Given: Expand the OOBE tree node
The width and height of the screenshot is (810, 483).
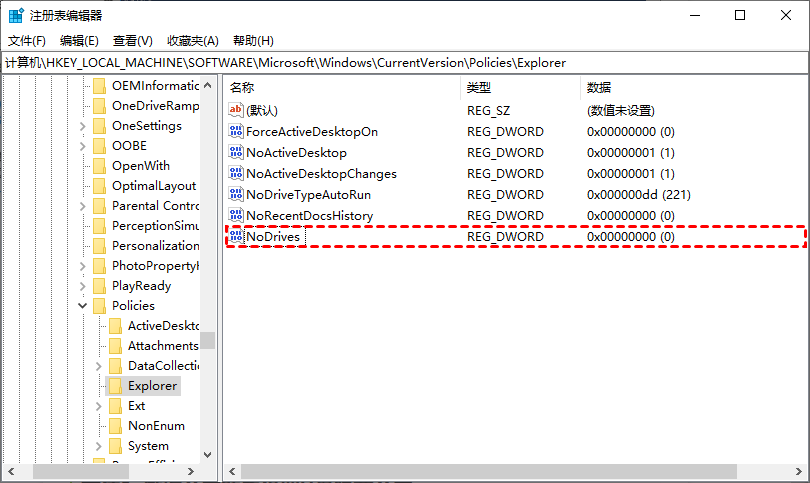Looking at the screenshot, I should tap(83, 146).
